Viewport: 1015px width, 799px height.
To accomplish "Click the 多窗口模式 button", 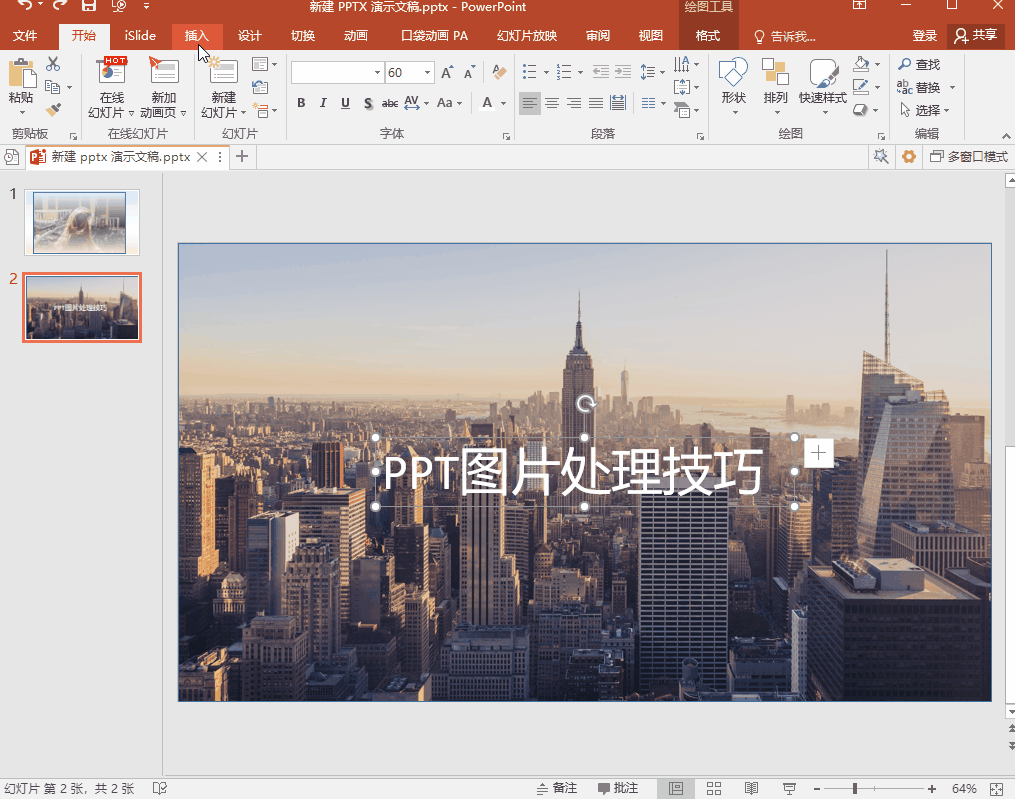I will [x=968, y=157].
